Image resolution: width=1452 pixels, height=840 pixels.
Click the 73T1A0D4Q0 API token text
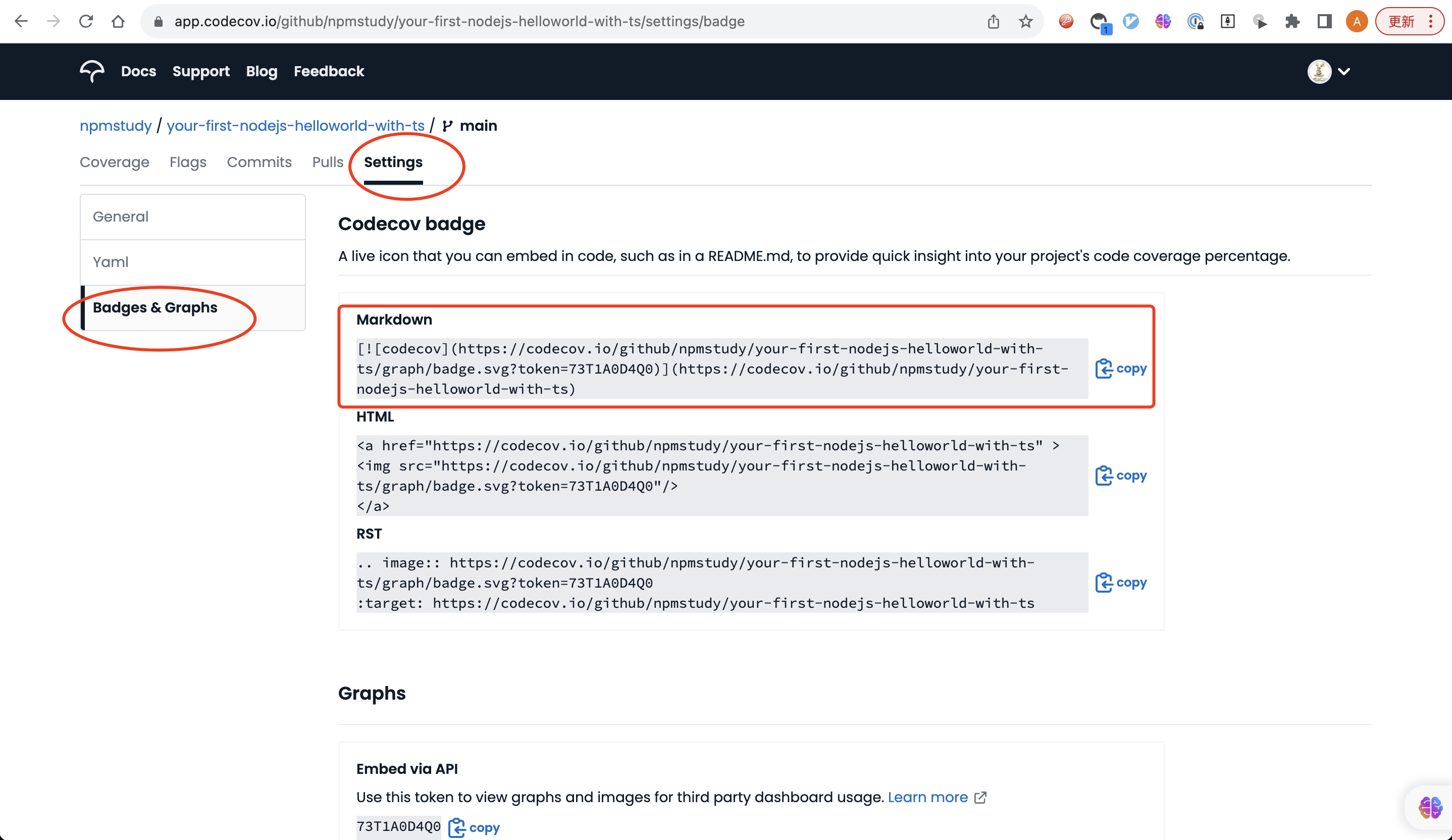tap(398, 827)
